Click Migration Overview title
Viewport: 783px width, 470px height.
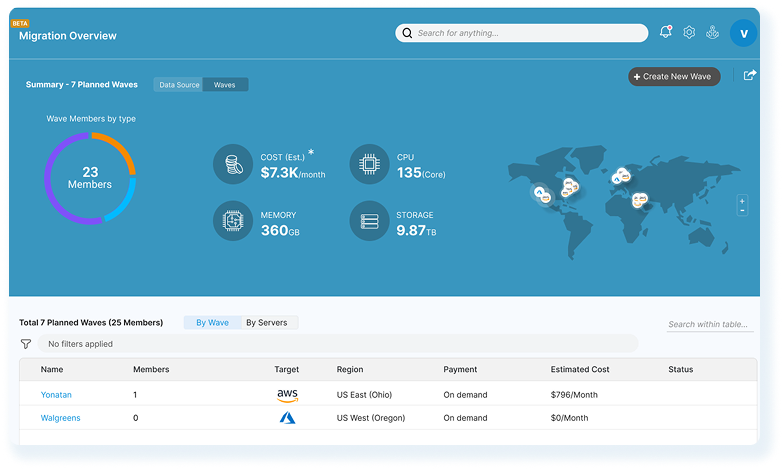pyautogui.click(x=67, y=35)
